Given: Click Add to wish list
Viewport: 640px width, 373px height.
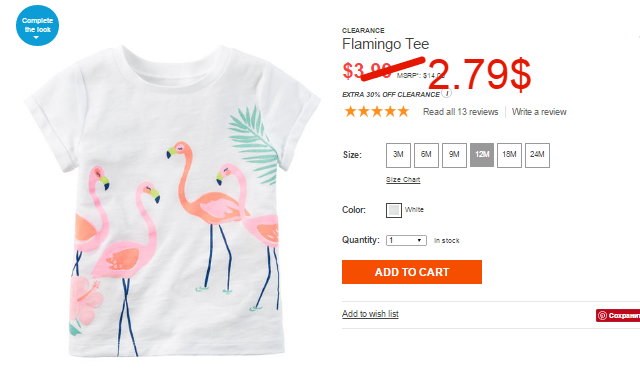Looking at the screenshot, I should [370, 314].
